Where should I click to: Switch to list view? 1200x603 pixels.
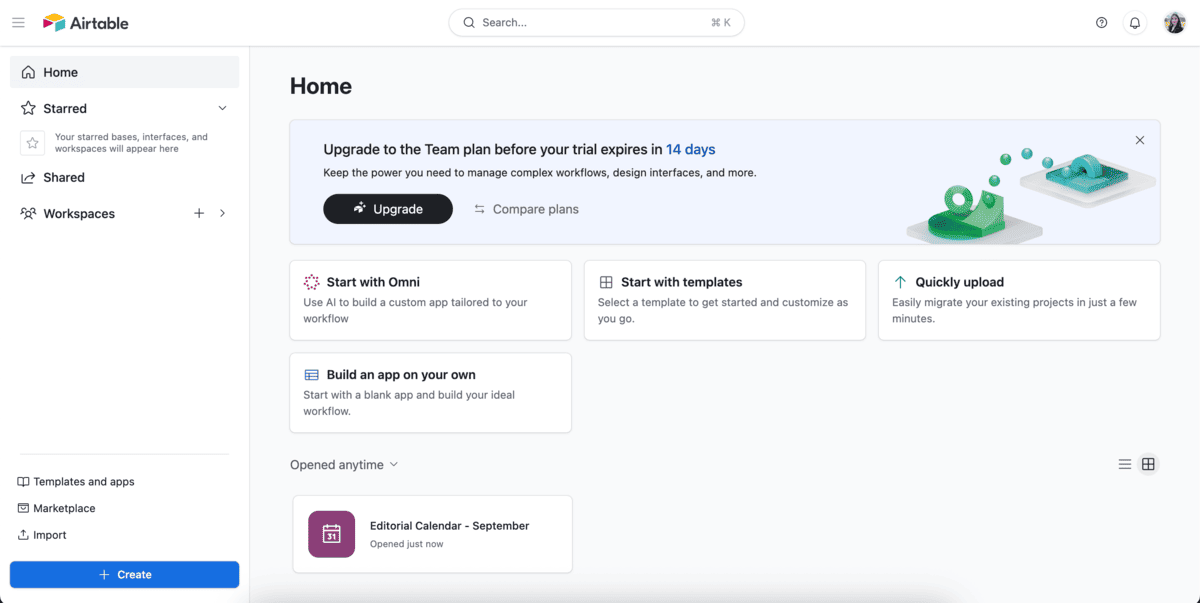click(1124, 464)
